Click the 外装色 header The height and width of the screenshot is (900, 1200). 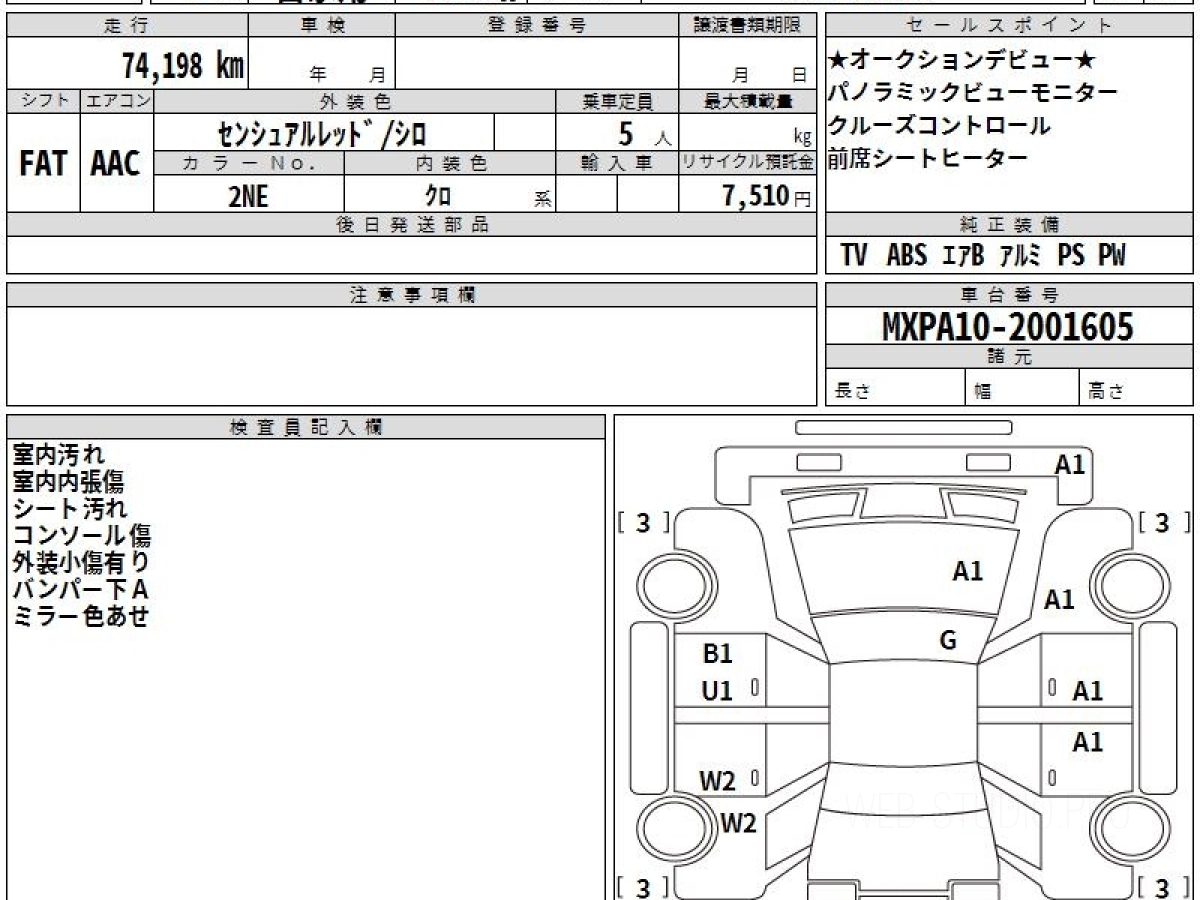(x=355, y=101)
